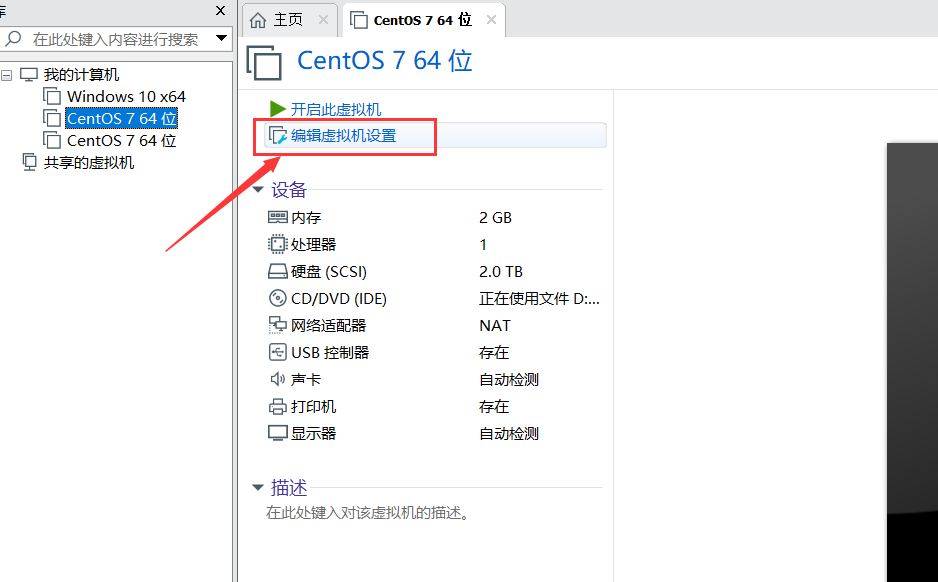The width and height of the screenshot is (938, 582).
Task: Select Windows 10 x64 in the library tree
Action: (x=126, y=96)
